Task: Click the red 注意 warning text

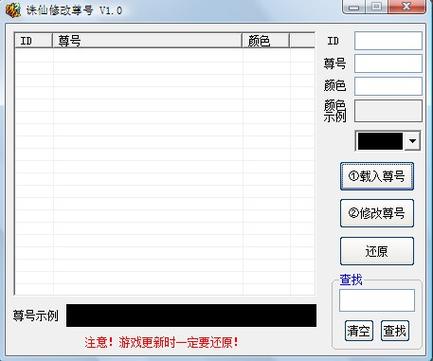Action: (162, 342)
